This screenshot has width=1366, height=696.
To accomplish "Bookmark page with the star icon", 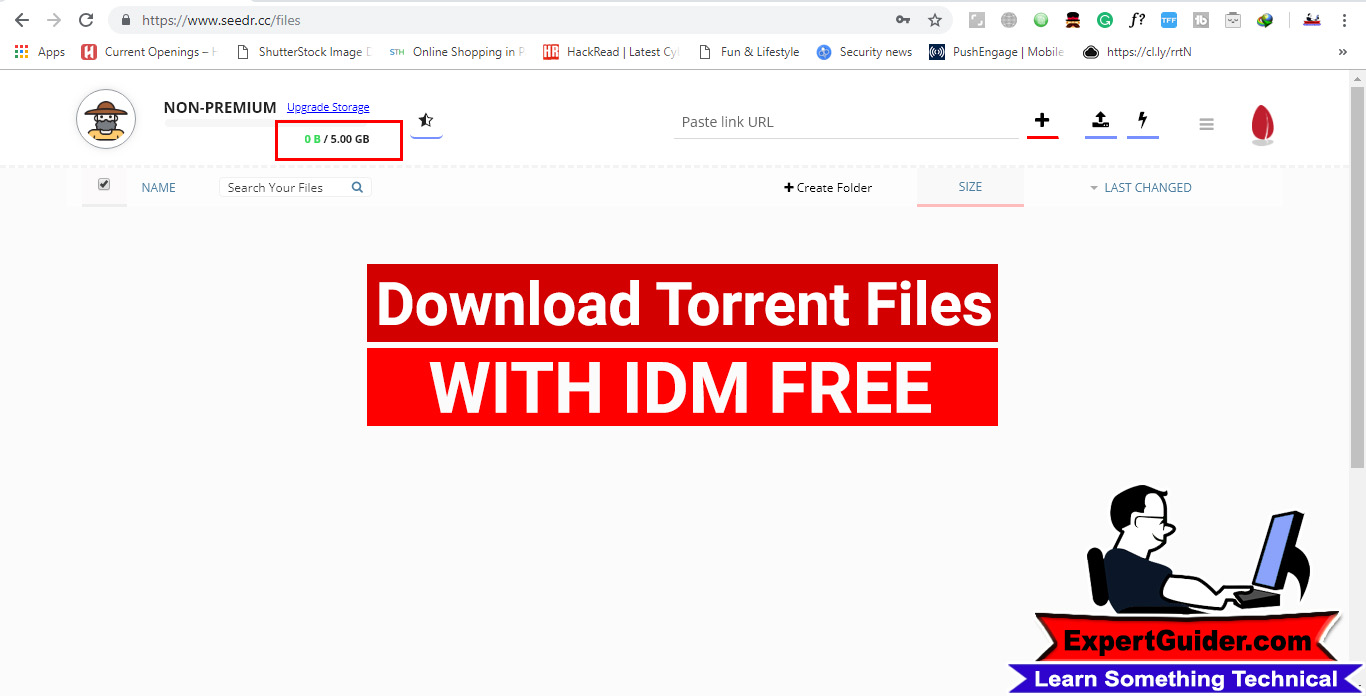I will [x=935, y=20].
